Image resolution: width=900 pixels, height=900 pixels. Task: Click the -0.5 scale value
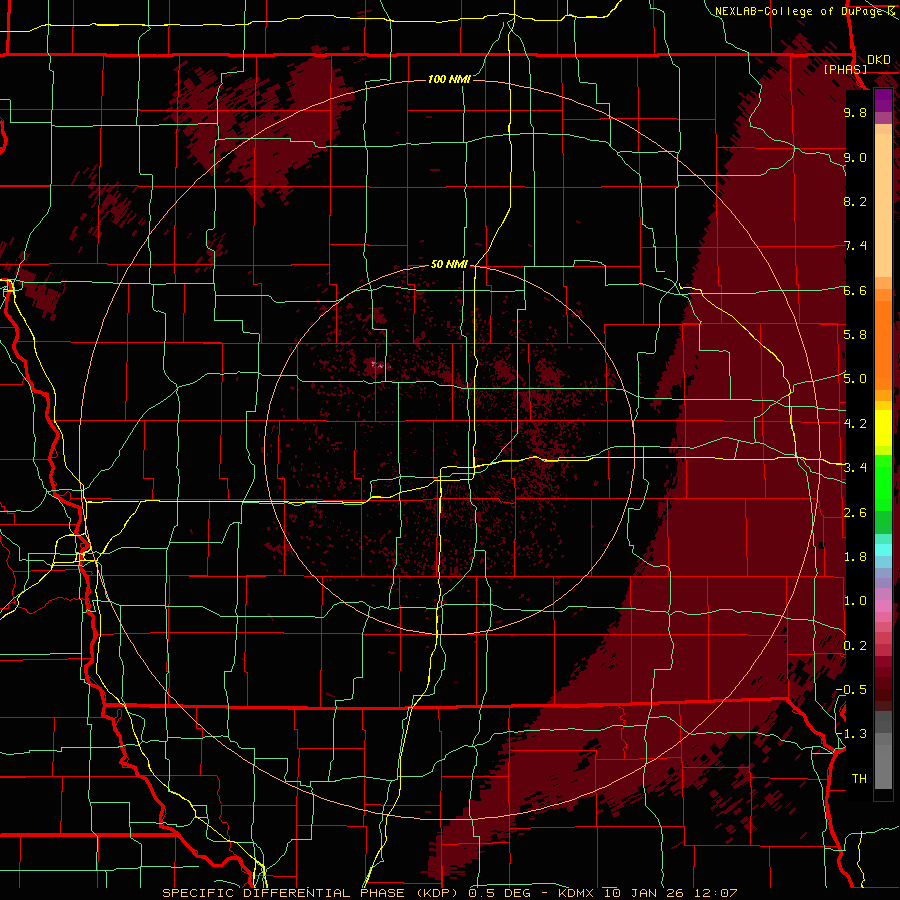851,689
